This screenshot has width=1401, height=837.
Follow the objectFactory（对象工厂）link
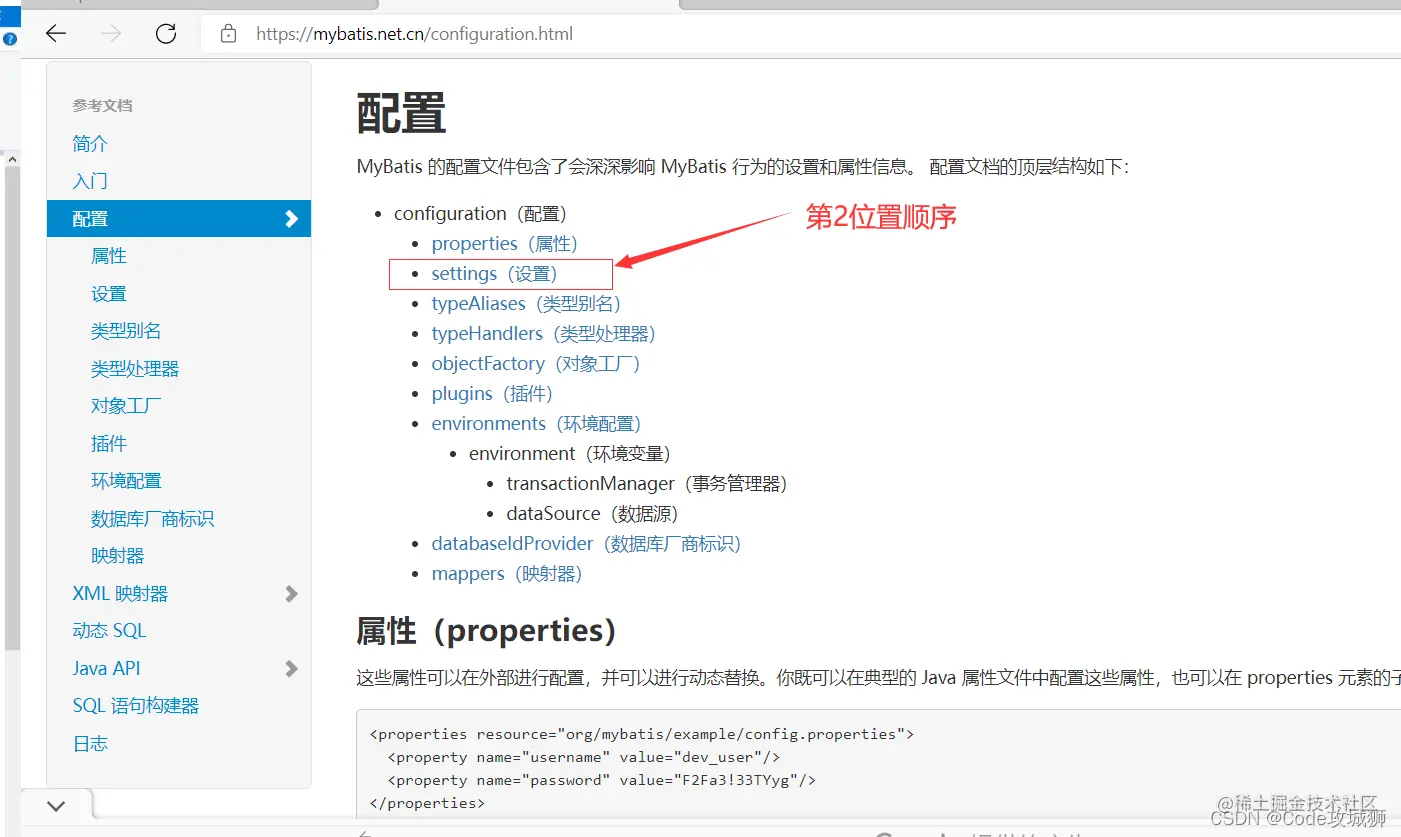536,363
